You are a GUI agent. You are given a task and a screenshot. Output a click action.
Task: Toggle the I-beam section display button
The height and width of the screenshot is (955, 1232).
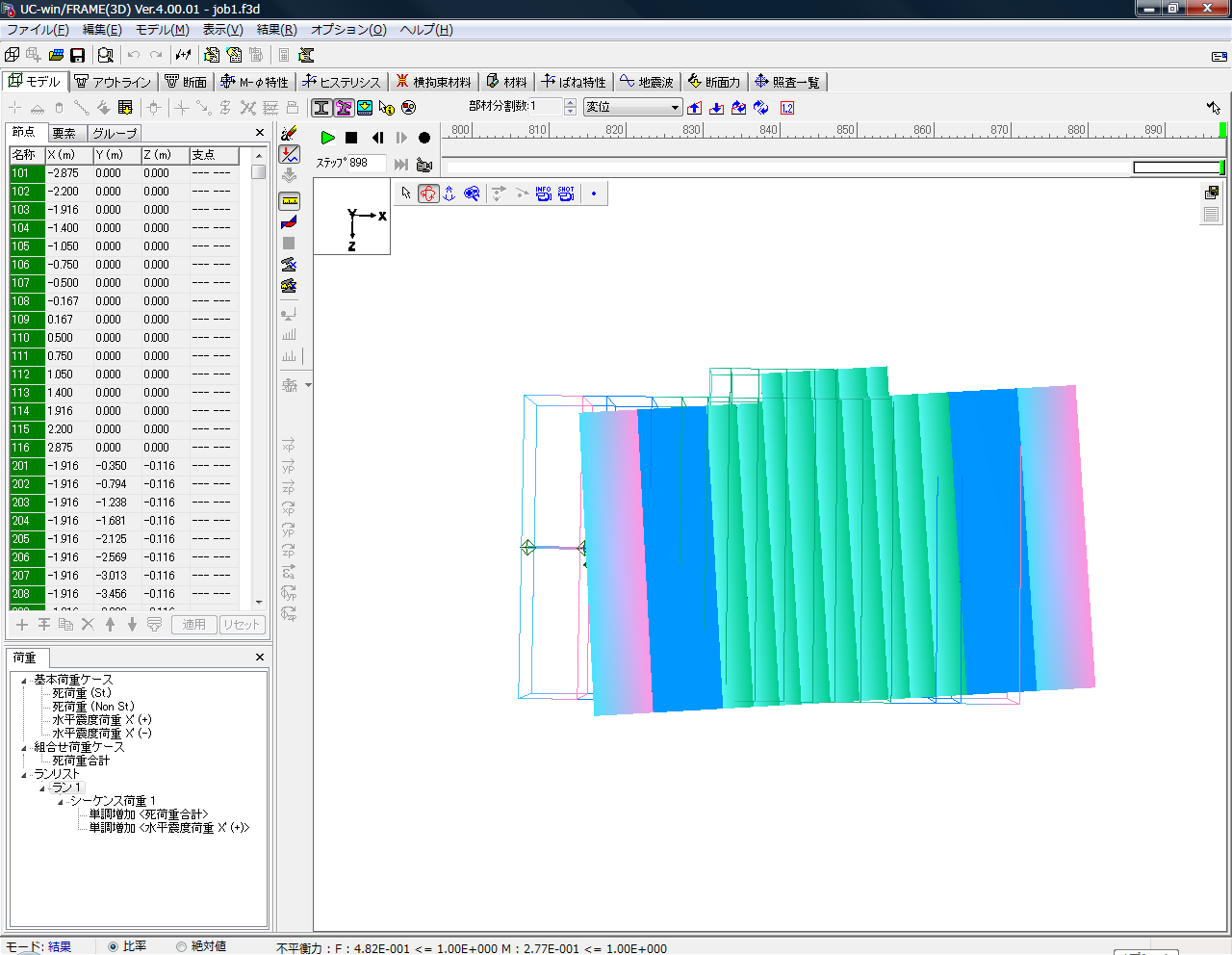[x=321, y=108]
